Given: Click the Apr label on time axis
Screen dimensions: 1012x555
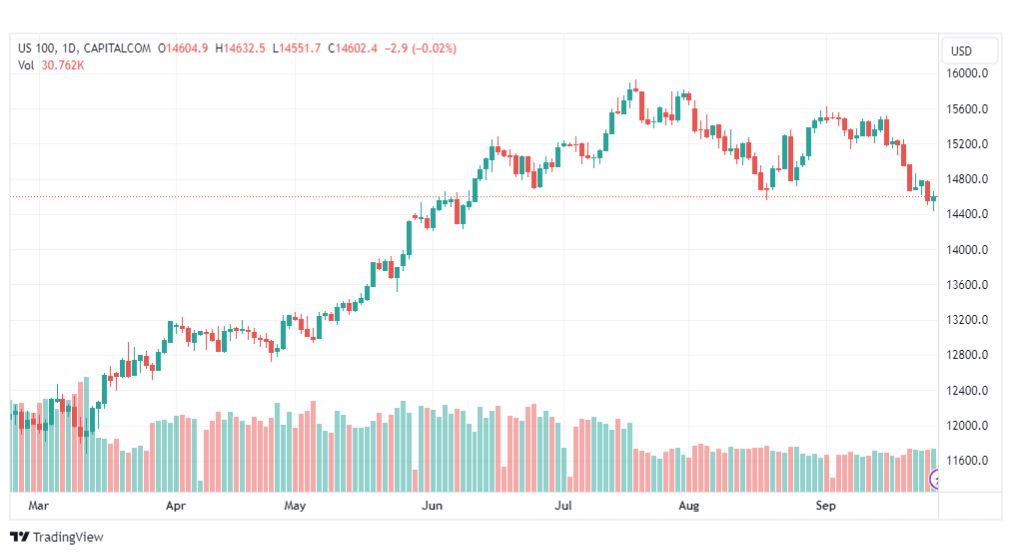Looking at the screenshot, I should click(x=177, y=506).
